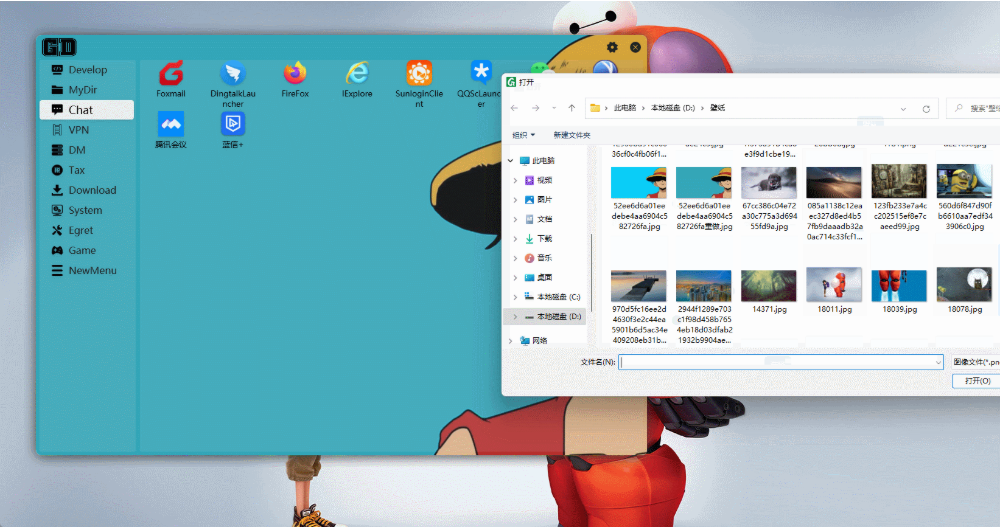The height and width of the screenshot is (528, 1000).
Task: Expand the address bar history dropdown
Action: [903, 109]
